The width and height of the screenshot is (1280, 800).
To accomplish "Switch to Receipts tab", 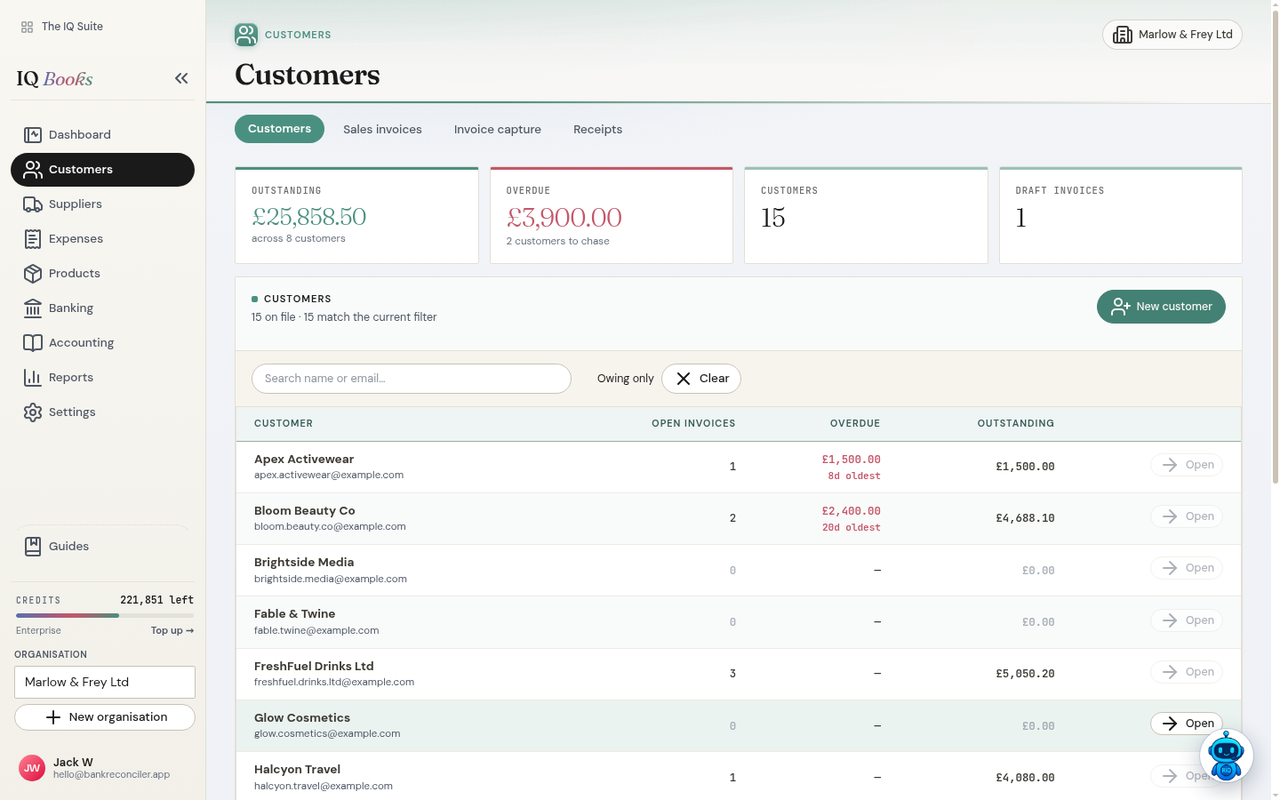I will (x=598, y=129).
